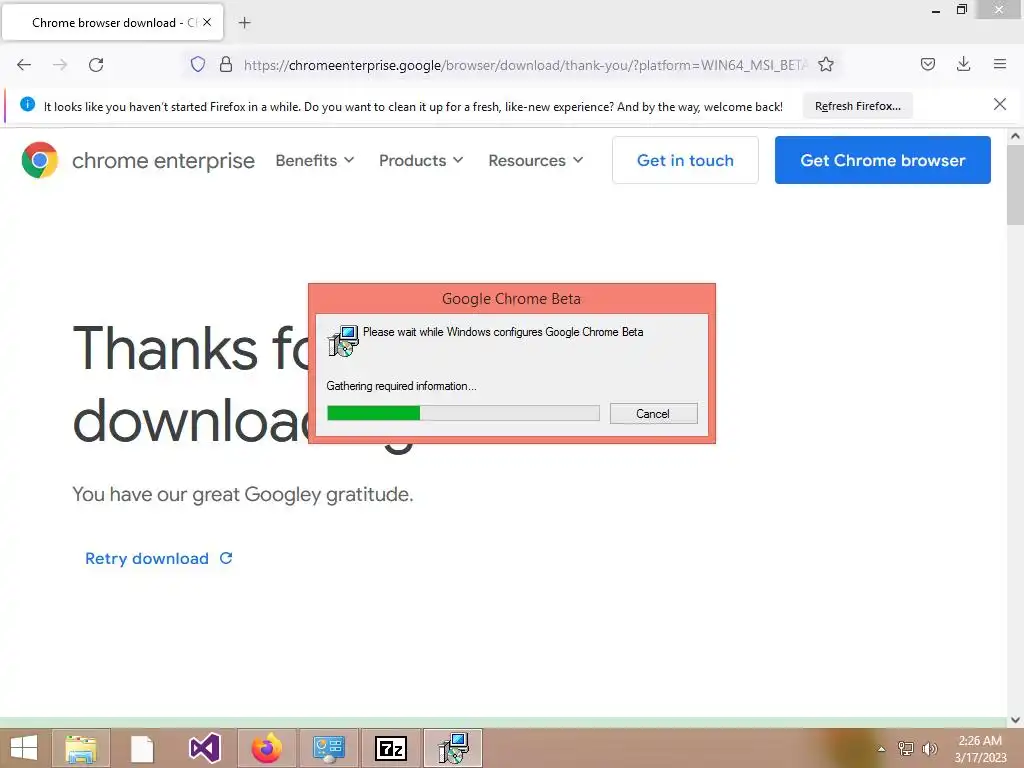1024x768 pixels.
Task: Click the 'Gathering required information...' status text
Action: (x=401, y=386)
